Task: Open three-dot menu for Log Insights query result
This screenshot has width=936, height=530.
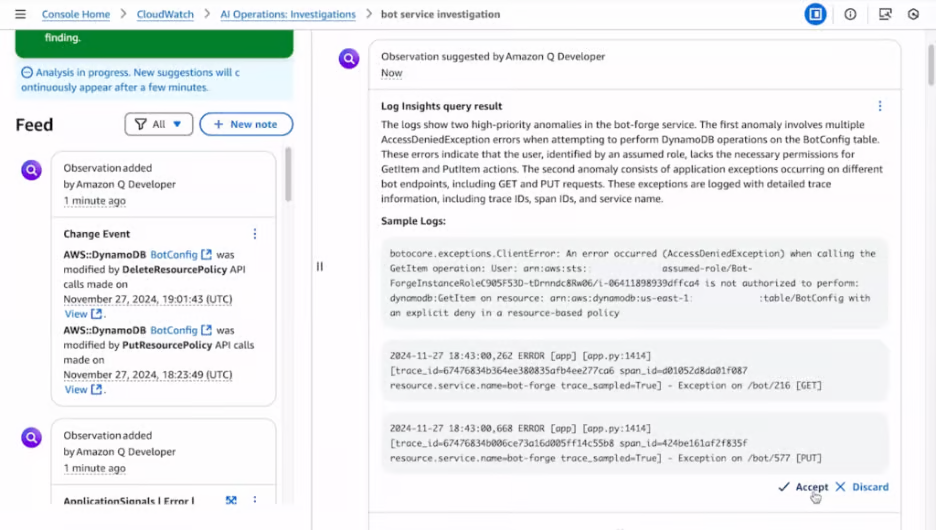Action: click(x=880, y=106)
